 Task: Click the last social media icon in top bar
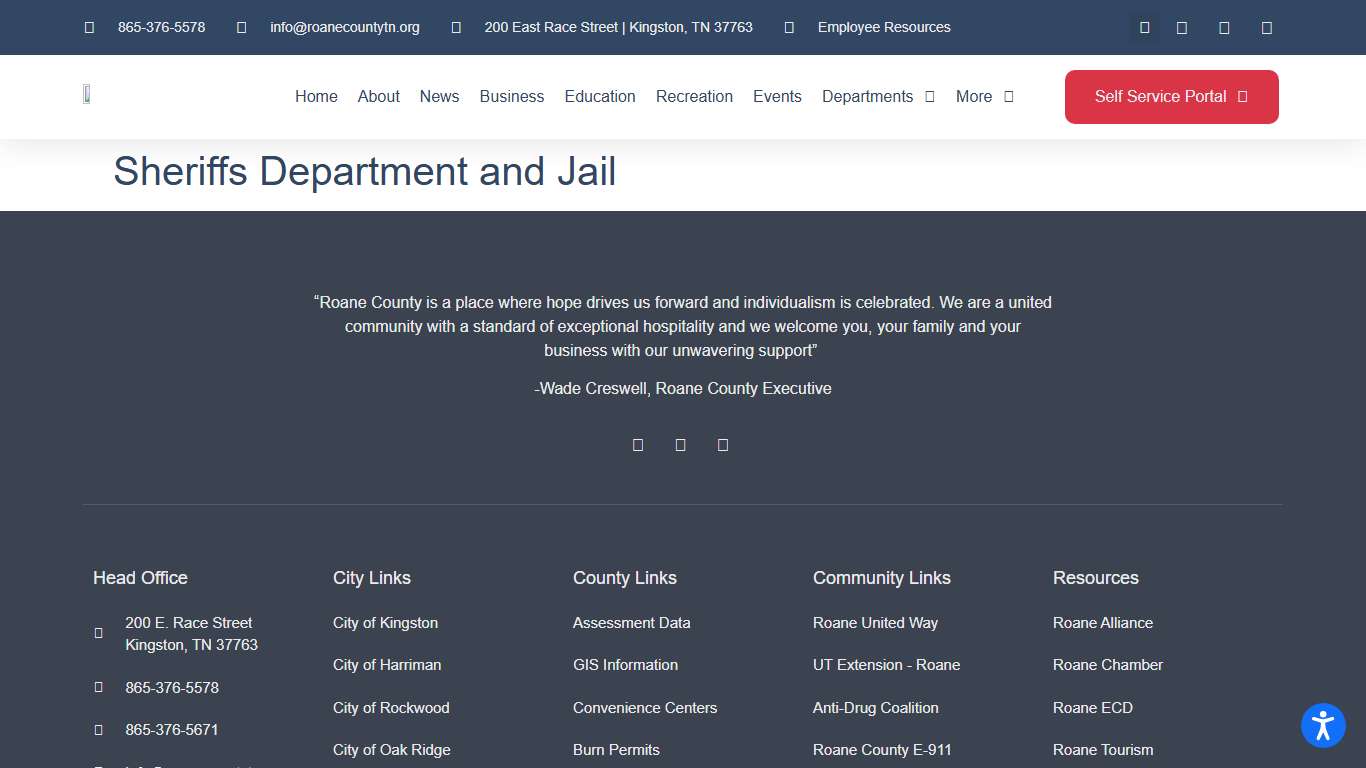[1266, 27]
